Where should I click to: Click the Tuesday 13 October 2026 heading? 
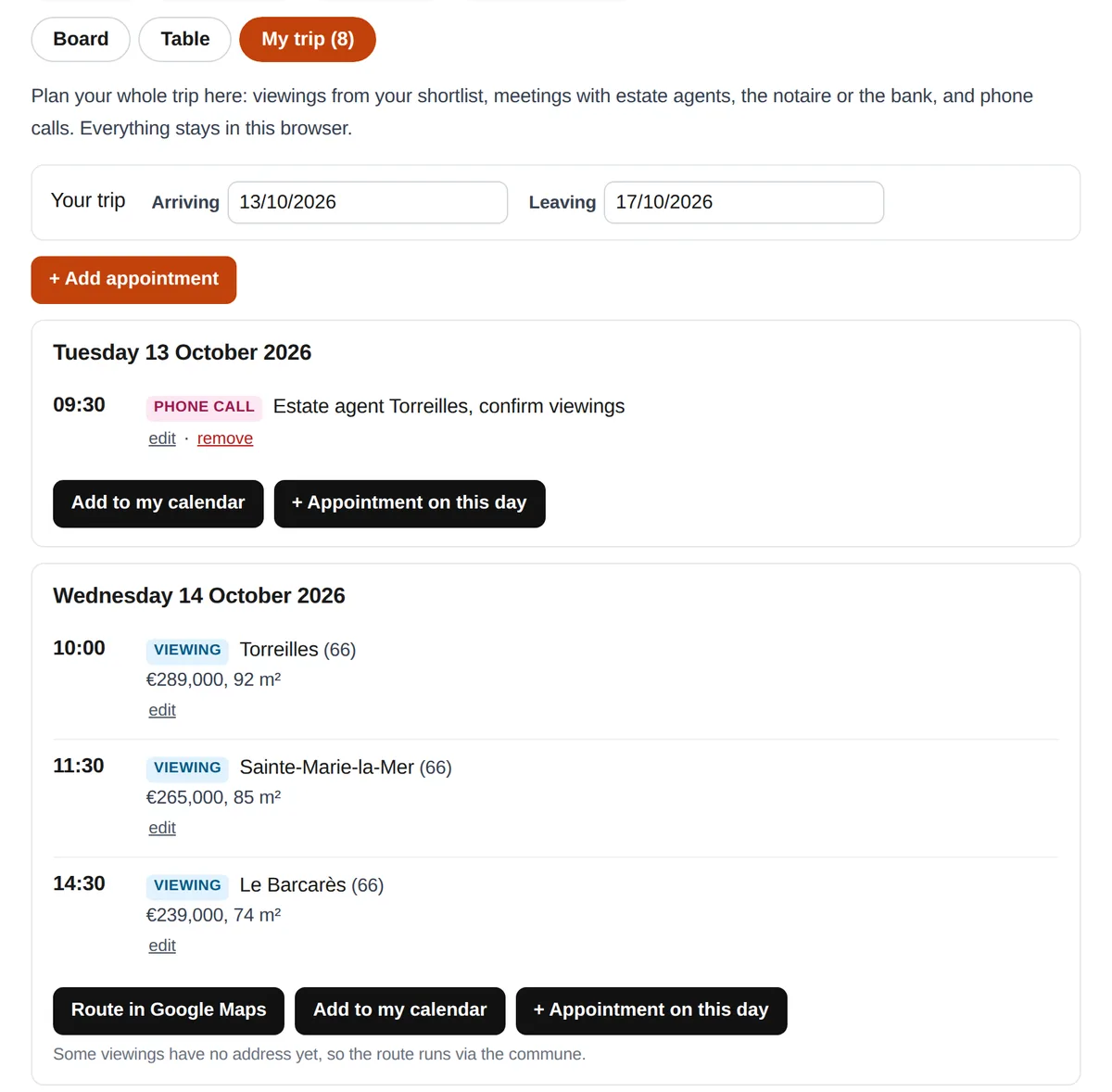183,352
